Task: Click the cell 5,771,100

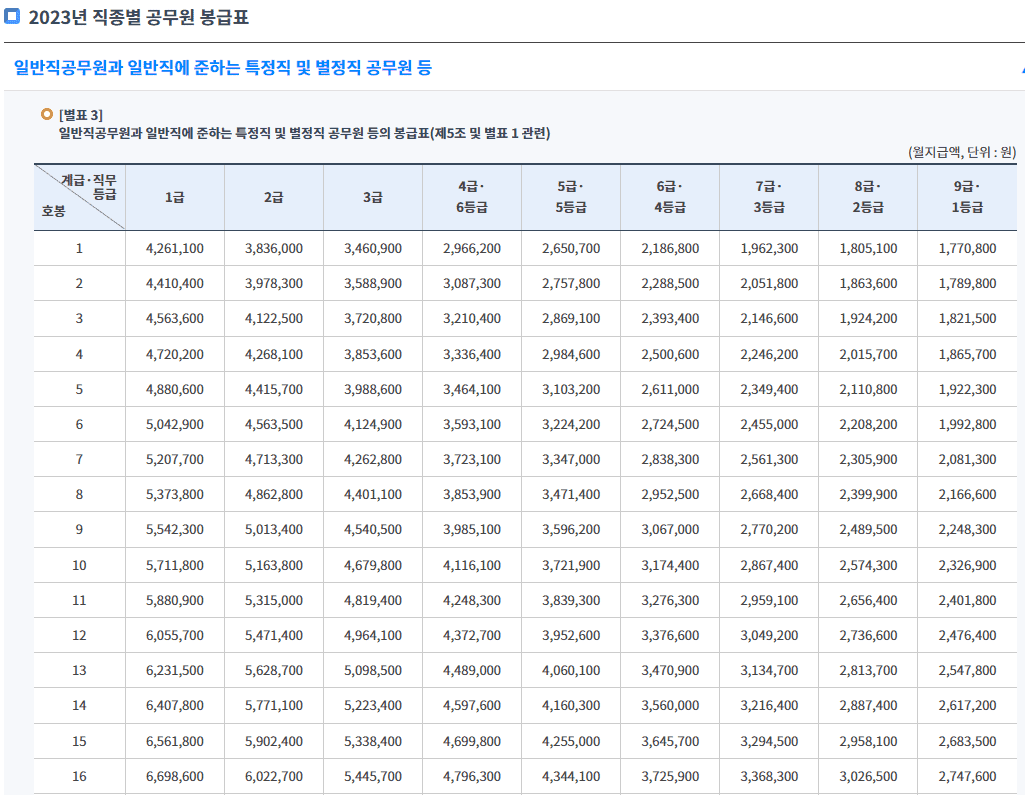Action: (274, 705)
